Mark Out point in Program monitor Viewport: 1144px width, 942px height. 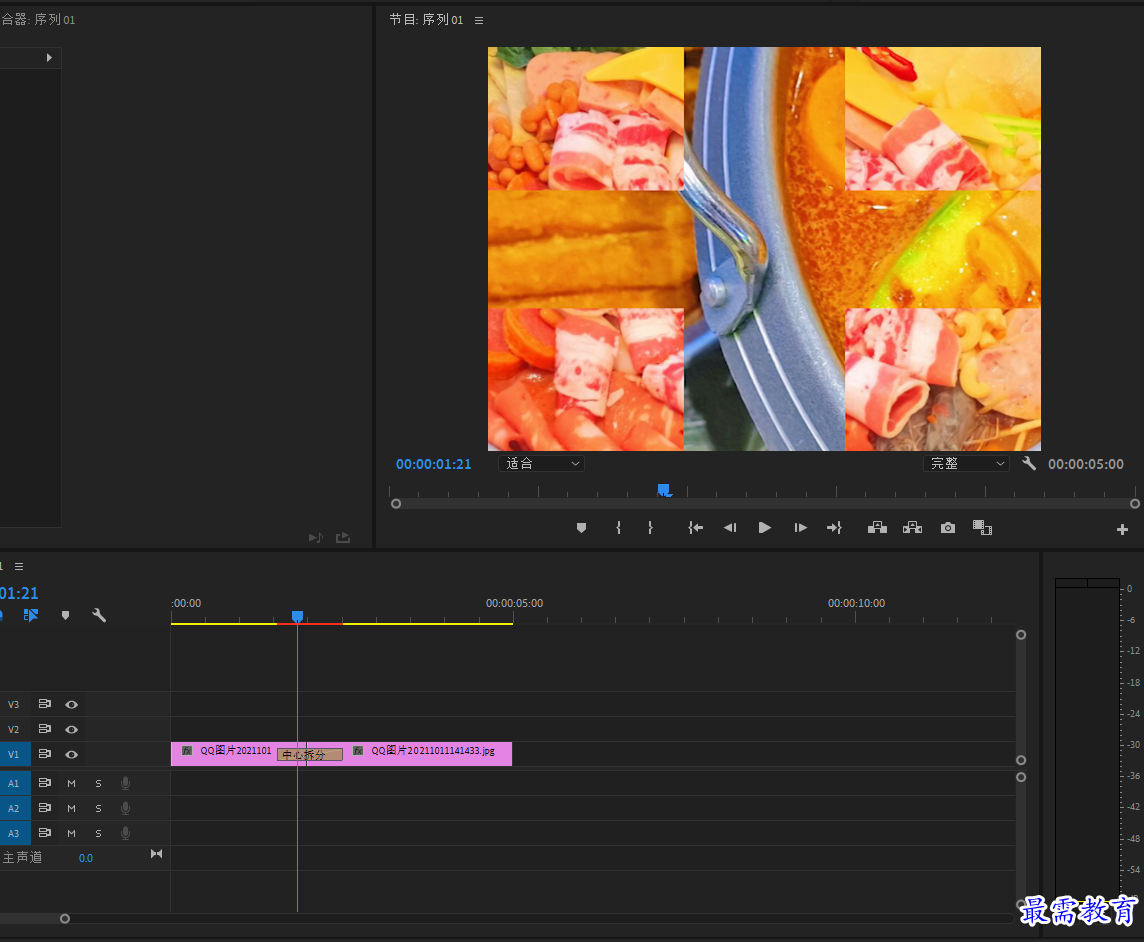(650, 528)
